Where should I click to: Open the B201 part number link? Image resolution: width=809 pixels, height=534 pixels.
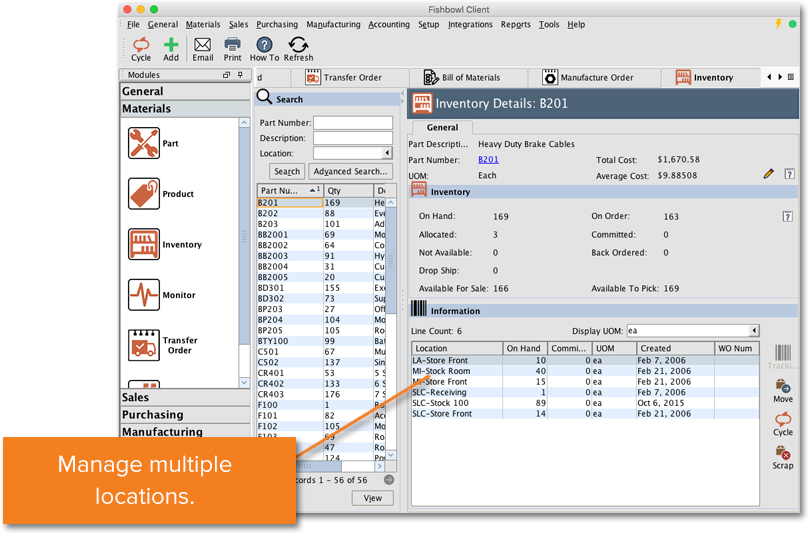click(x=488, y=159)
